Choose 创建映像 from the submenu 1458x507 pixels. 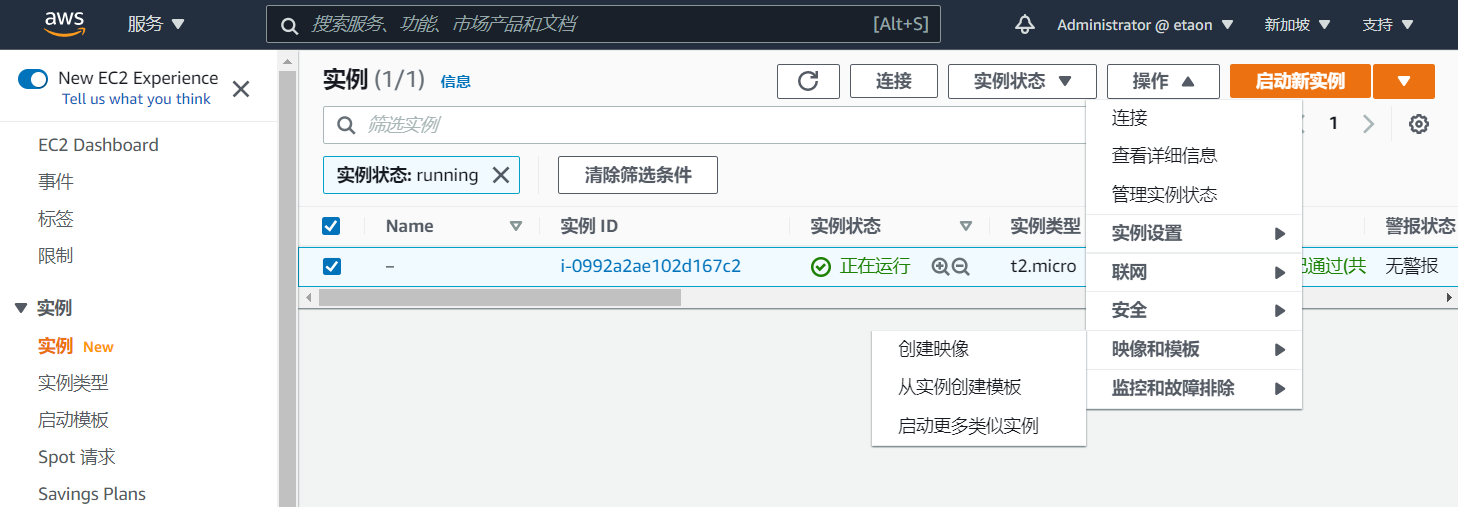pos(979,349)
